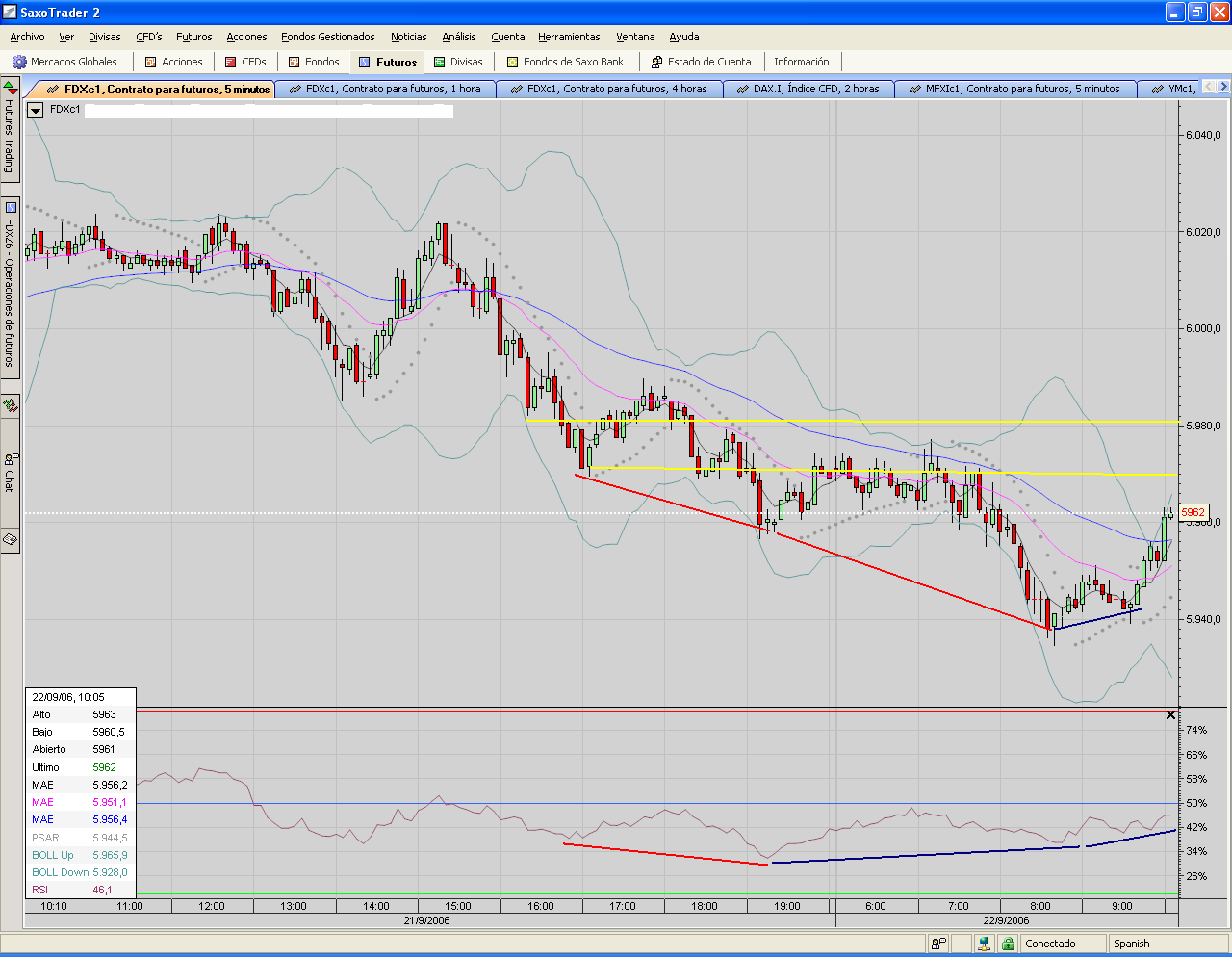Open the Futuros menu in menu bar
This screenshot has height=957, width=1232.
[194, 37]
